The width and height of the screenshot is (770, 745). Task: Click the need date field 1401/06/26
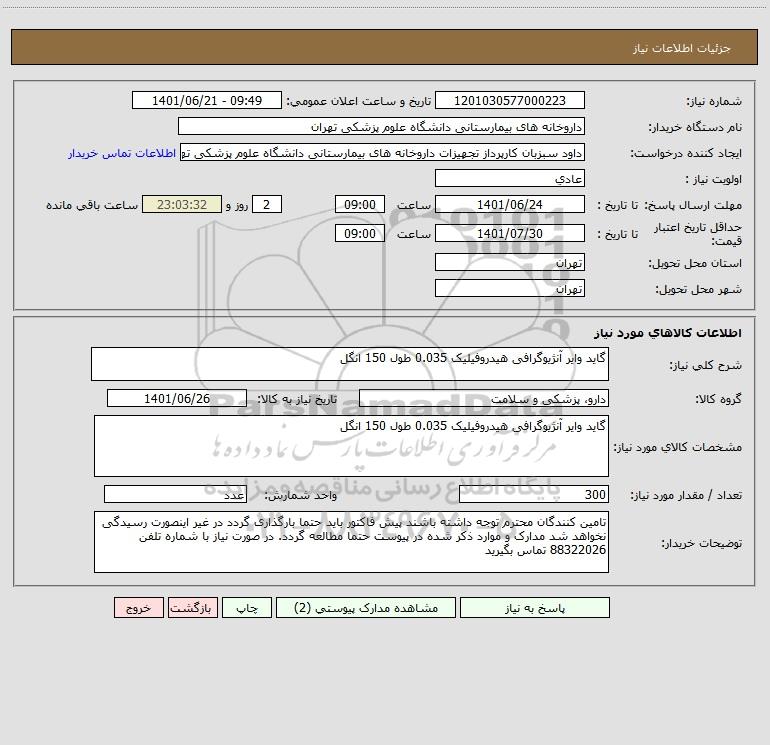pos(177,398)
